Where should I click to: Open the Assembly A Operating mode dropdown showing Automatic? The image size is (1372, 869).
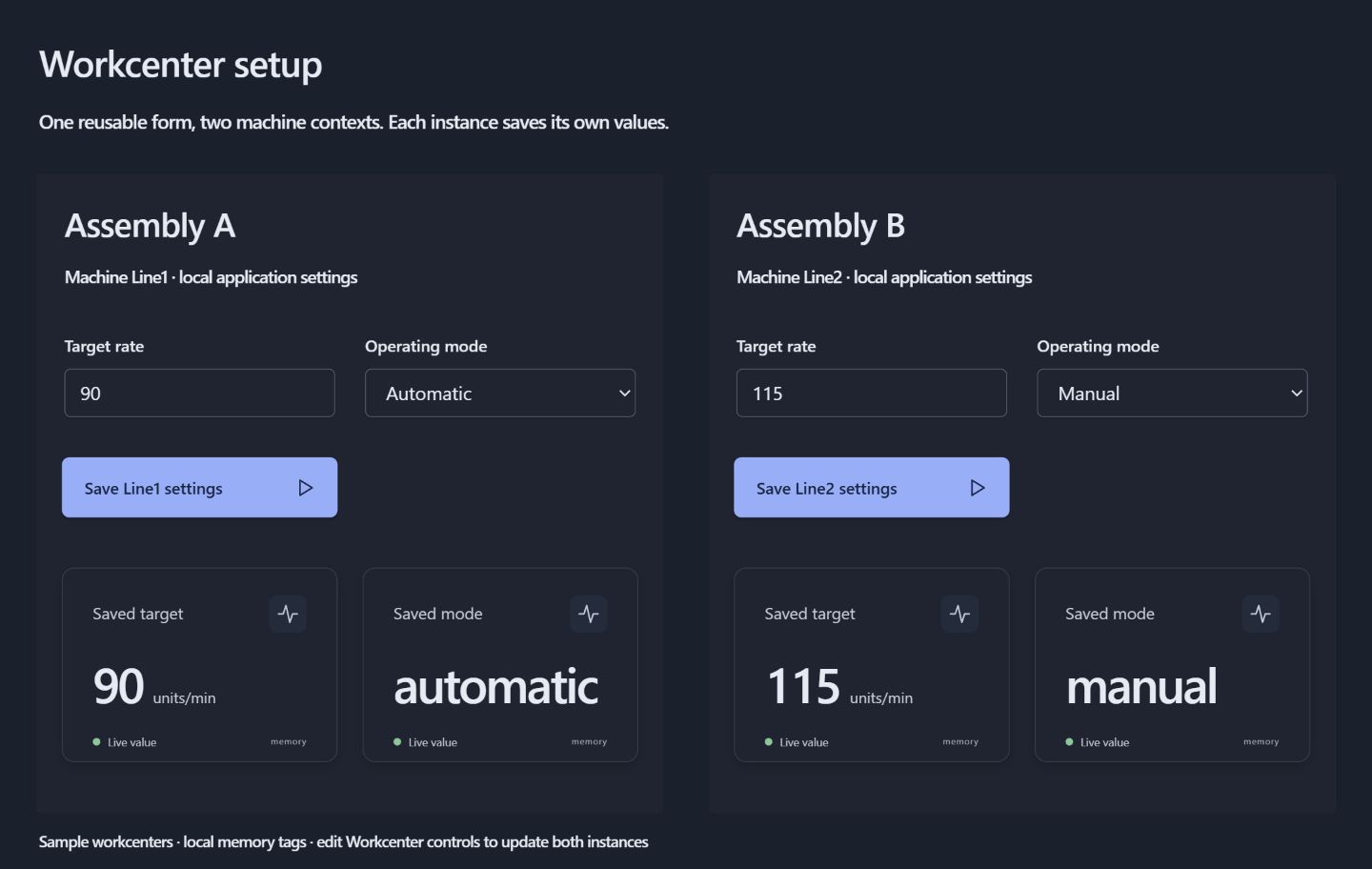(x=500, y=393)
